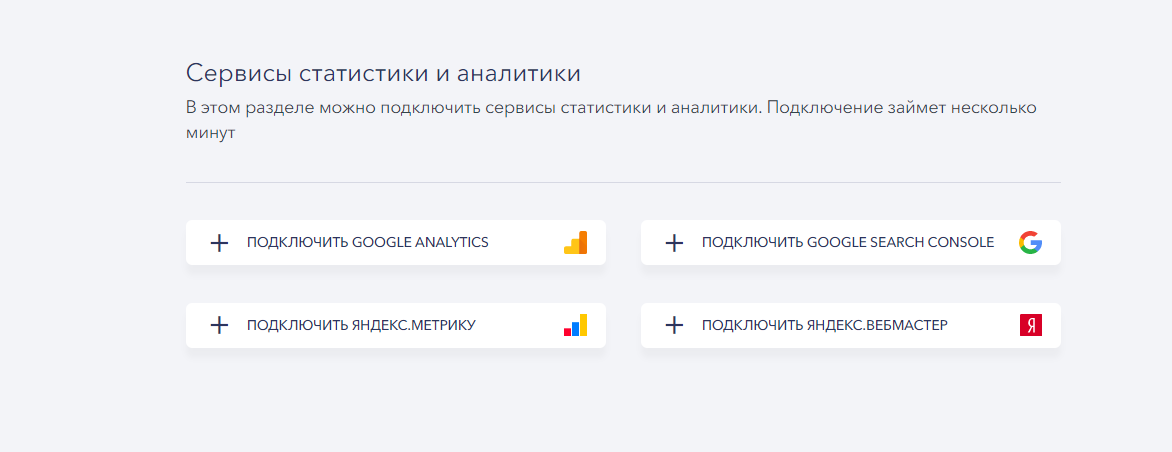
Task: Select the "Подключить Google Search Console" label text
Action: click(x=848, y=243)
